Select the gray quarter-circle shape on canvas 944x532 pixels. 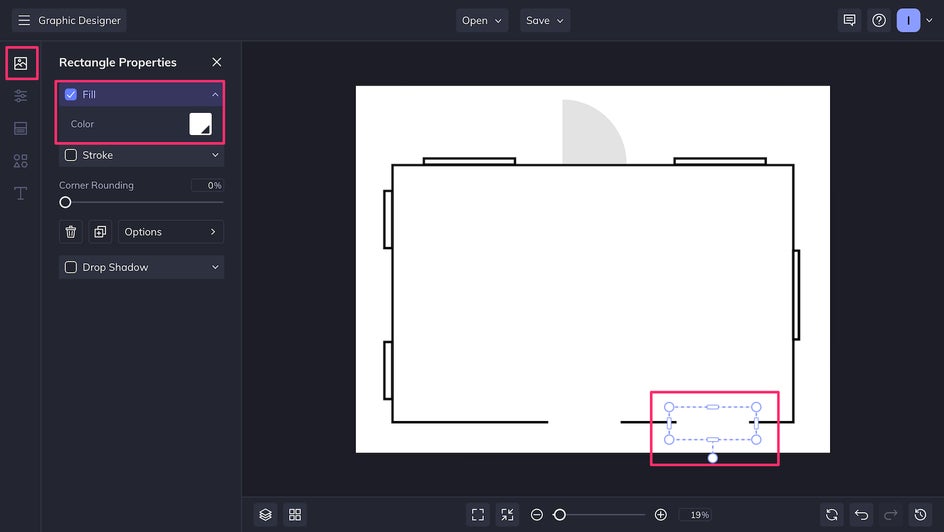pyautogui.click(x=587, y=137)
